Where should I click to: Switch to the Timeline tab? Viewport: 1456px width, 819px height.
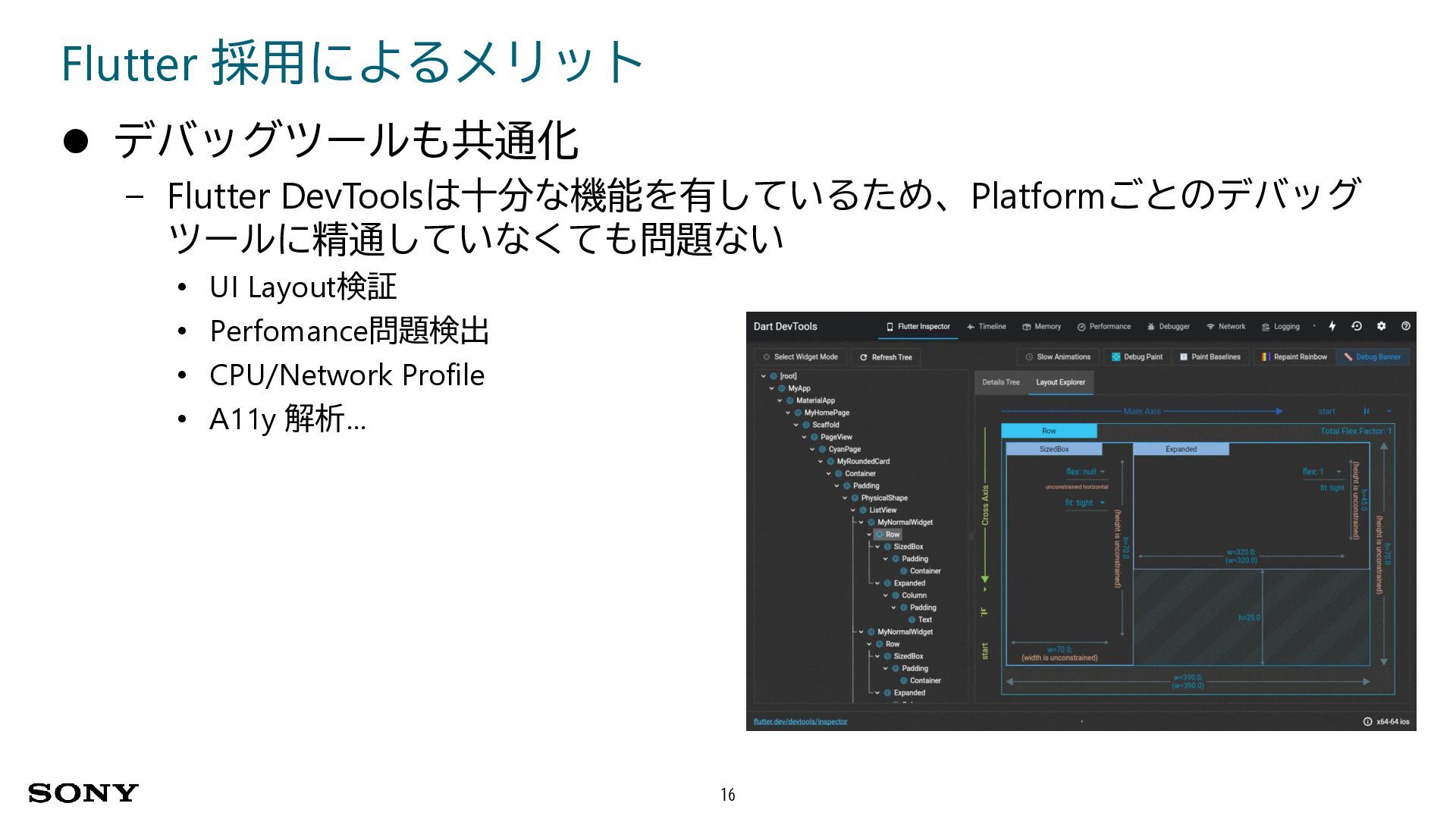click(x=987, y=327)
